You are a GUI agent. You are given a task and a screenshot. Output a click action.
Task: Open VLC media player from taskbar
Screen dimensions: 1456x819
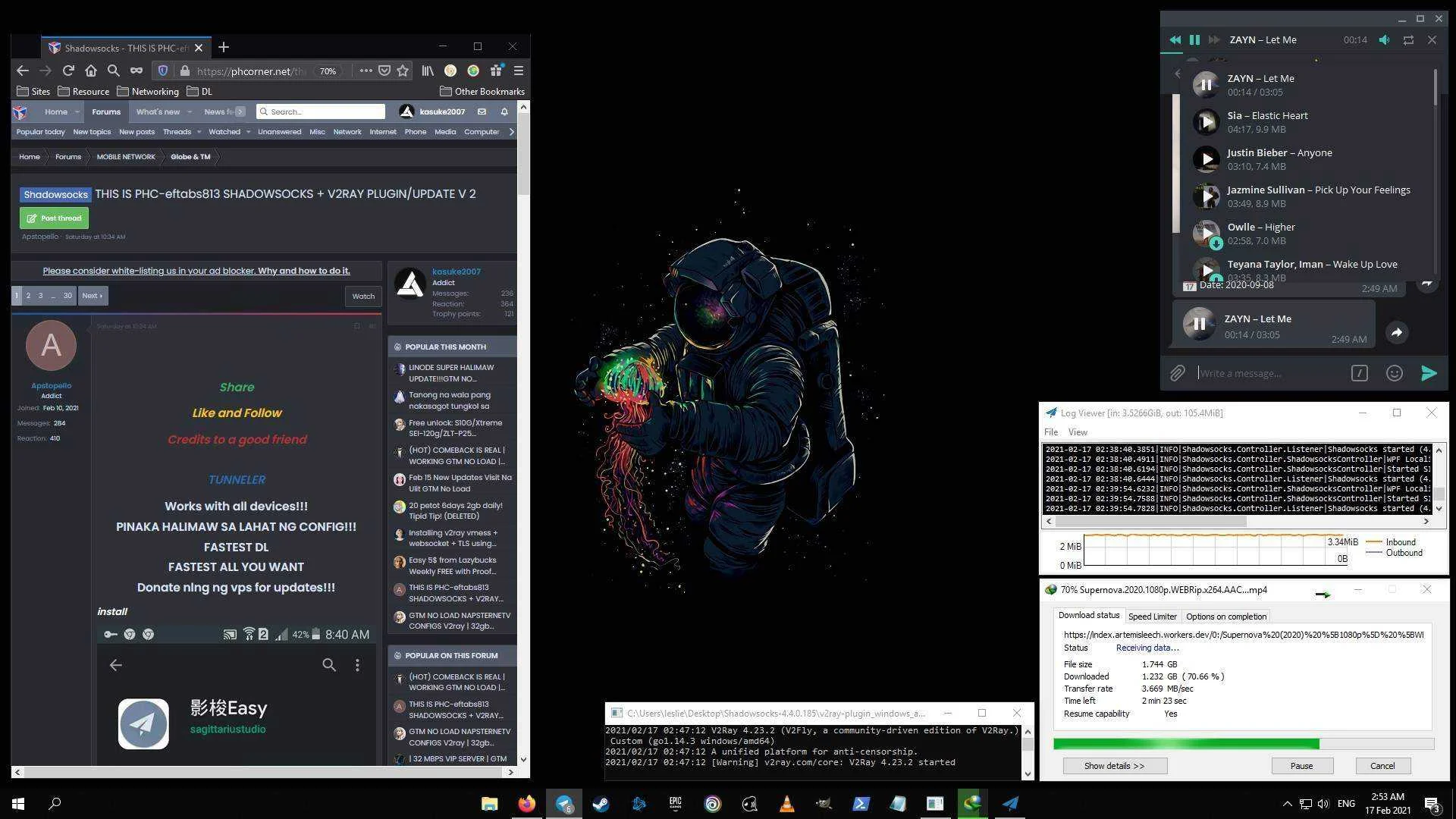[x=786, y=804]
